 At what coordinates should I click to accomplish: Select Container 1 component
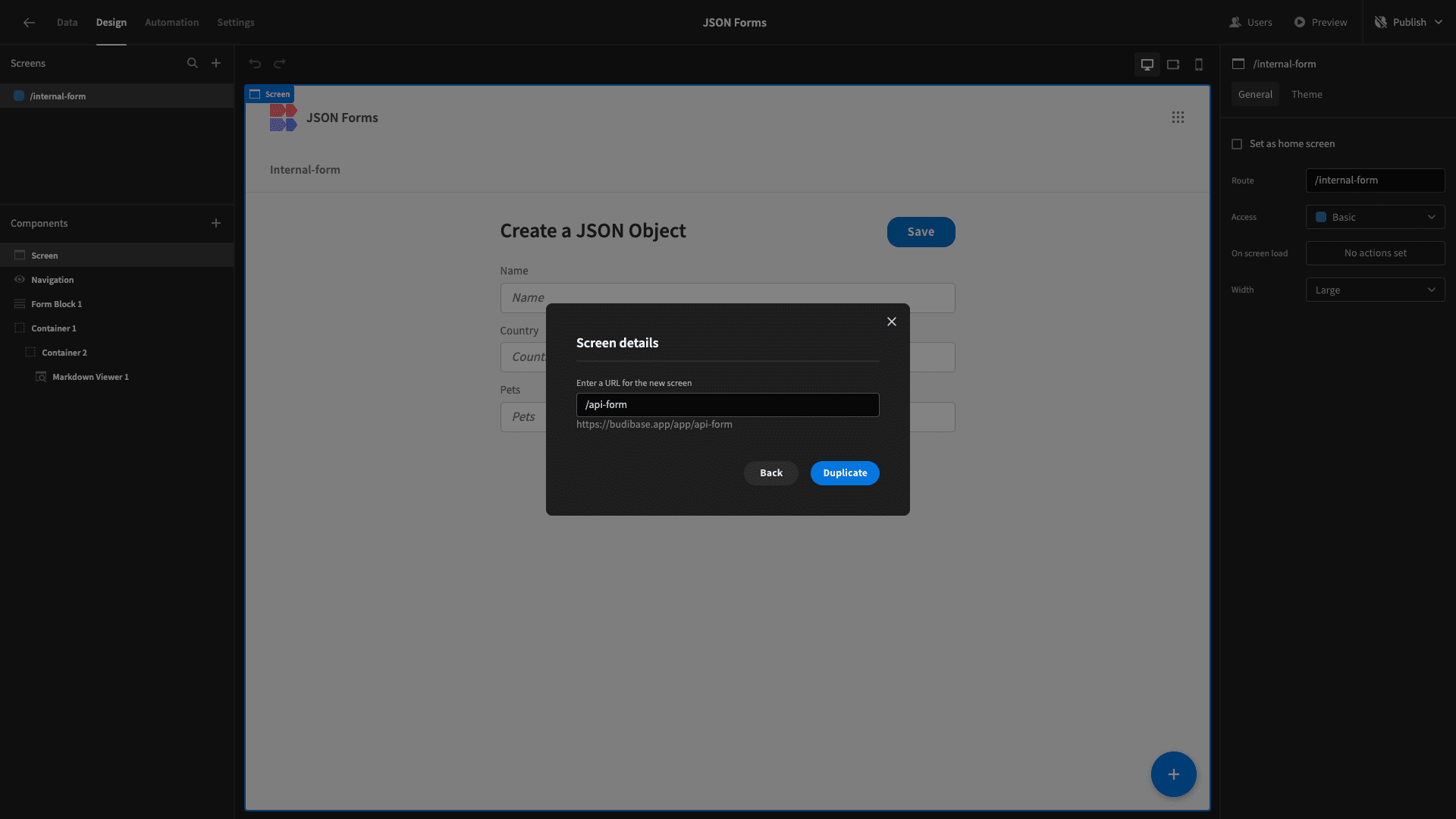[117, 328]
